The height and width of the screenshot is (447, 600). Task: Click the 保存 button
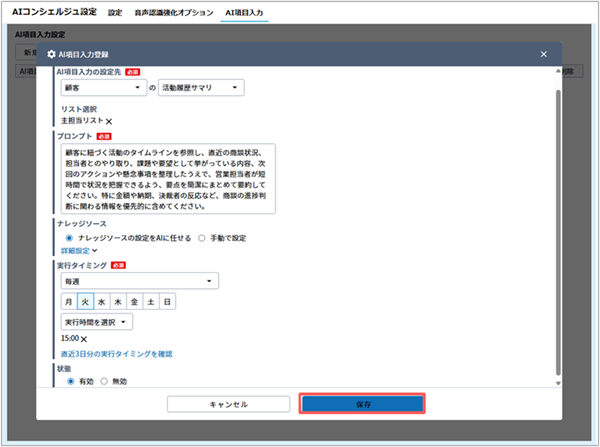coord(362,404)
